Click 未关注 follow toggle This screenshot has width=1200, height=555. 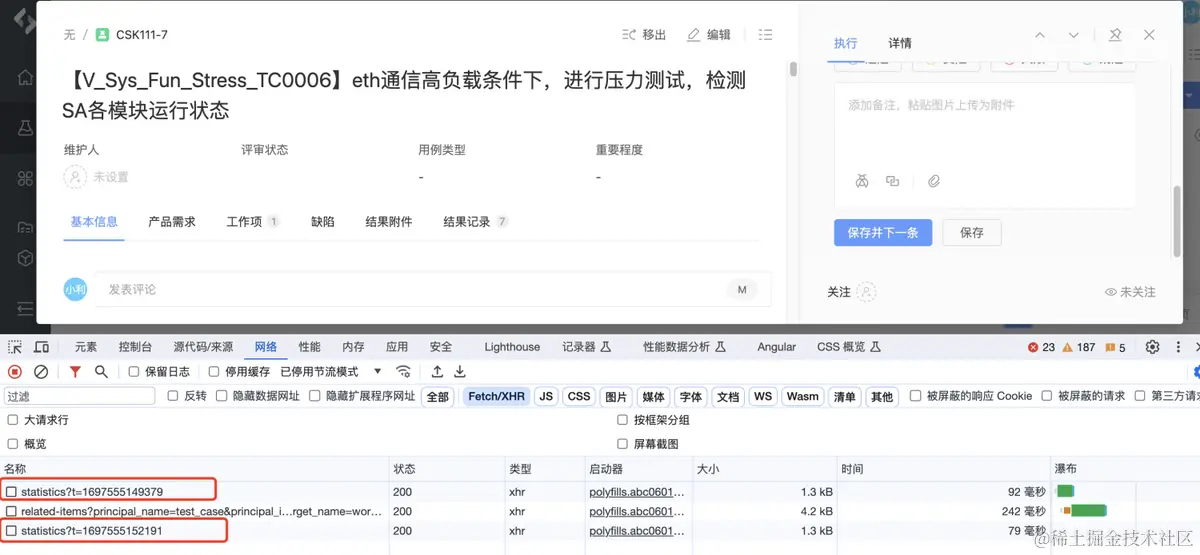click(1130, 292)
